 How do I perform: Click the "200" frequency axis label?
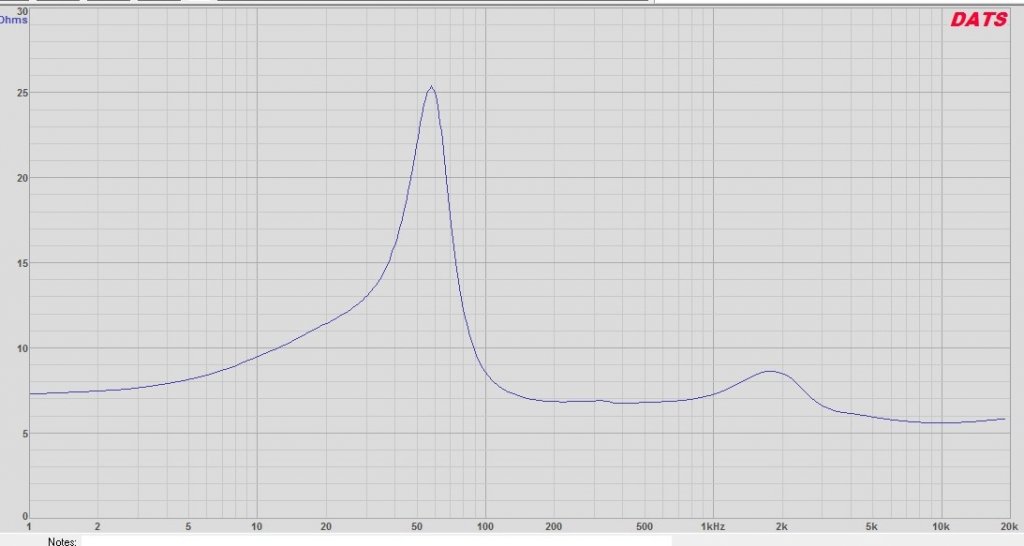553,526
